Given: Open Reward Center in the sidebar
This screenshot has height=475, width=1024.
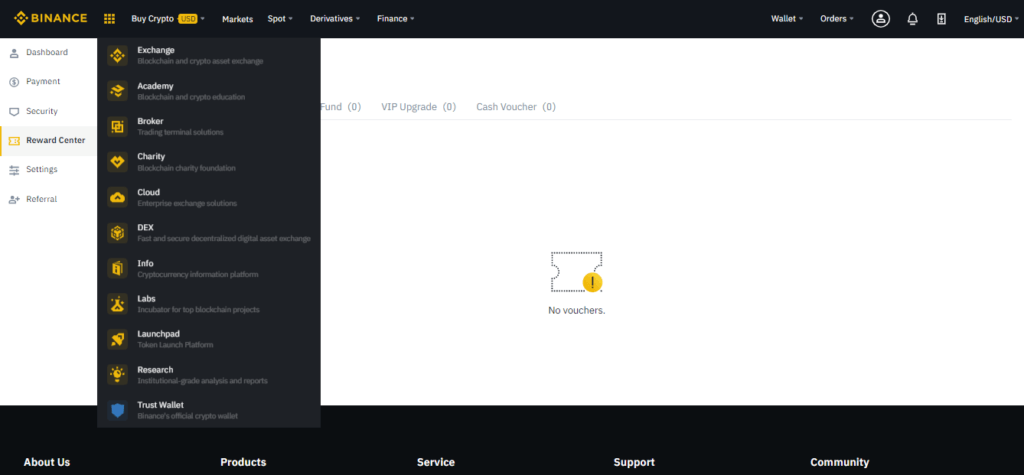Looking at the screenshot, I should (x=48, y=140).
